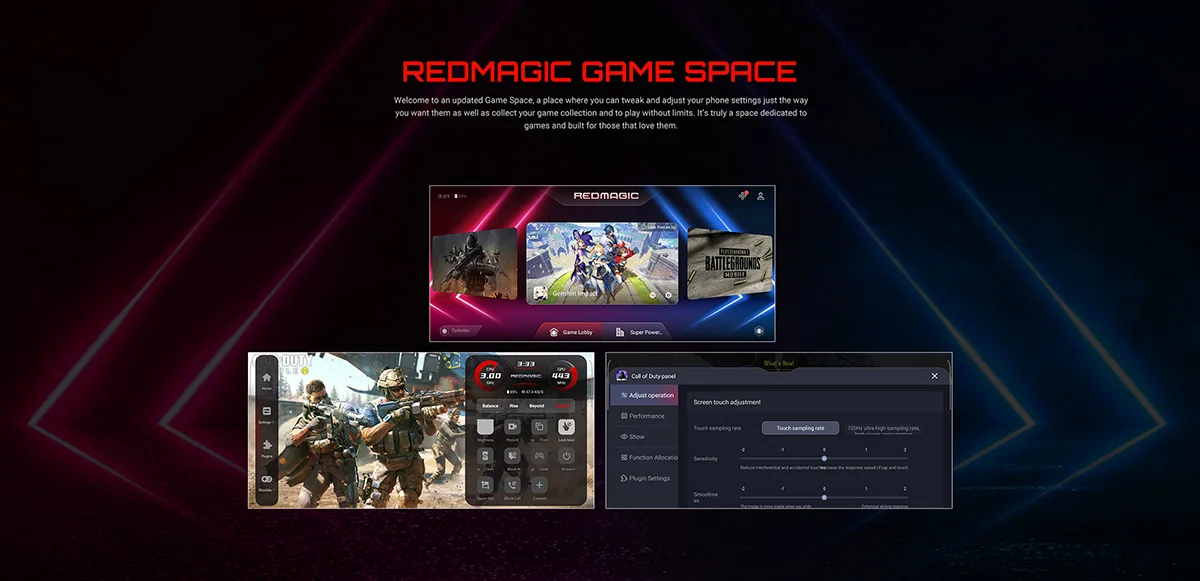Open the Battlegrounds Mobile game card
Screen dimensions: 1200x581
(731, 265)
